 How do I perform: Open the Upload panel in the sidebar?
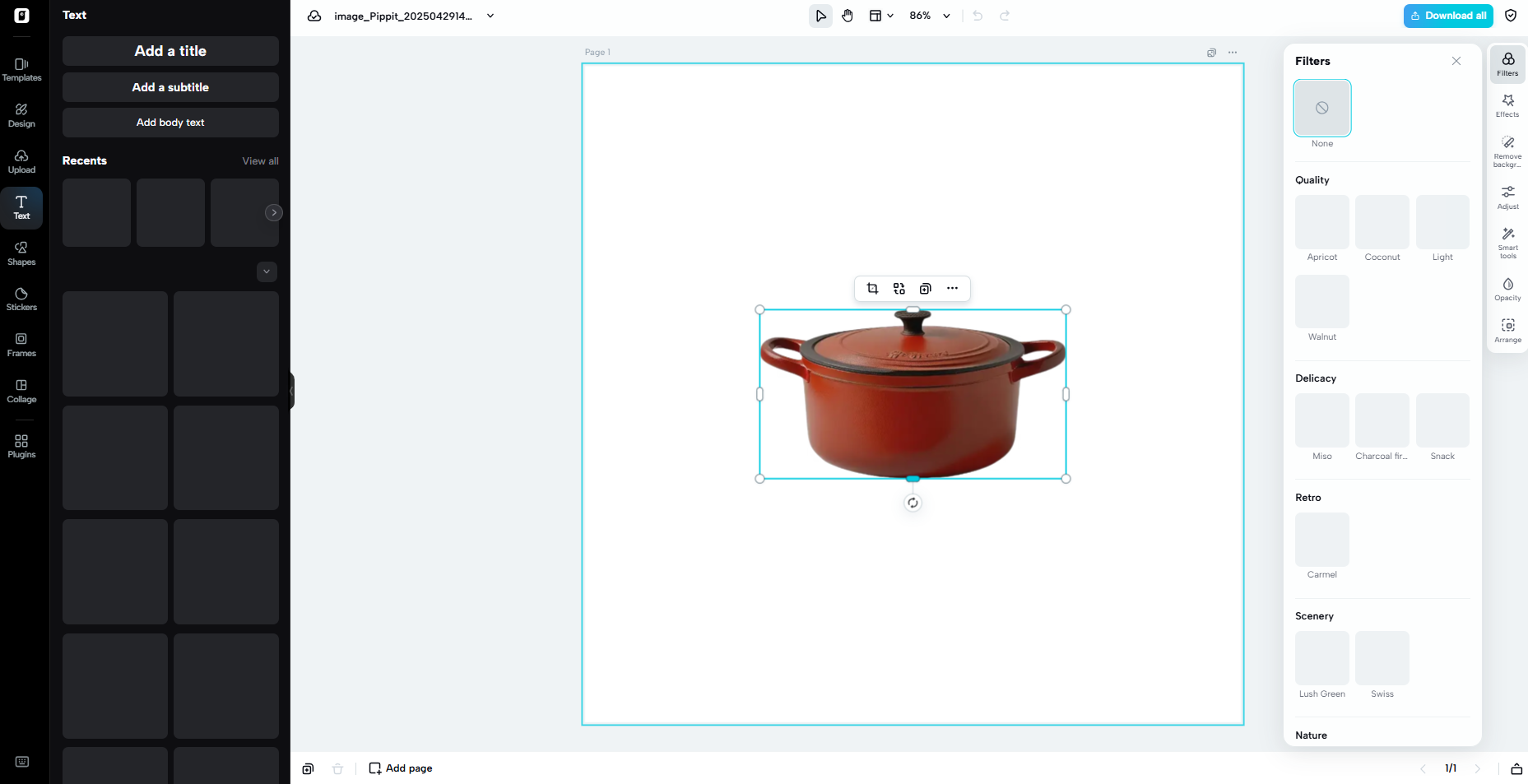point(21,161)
